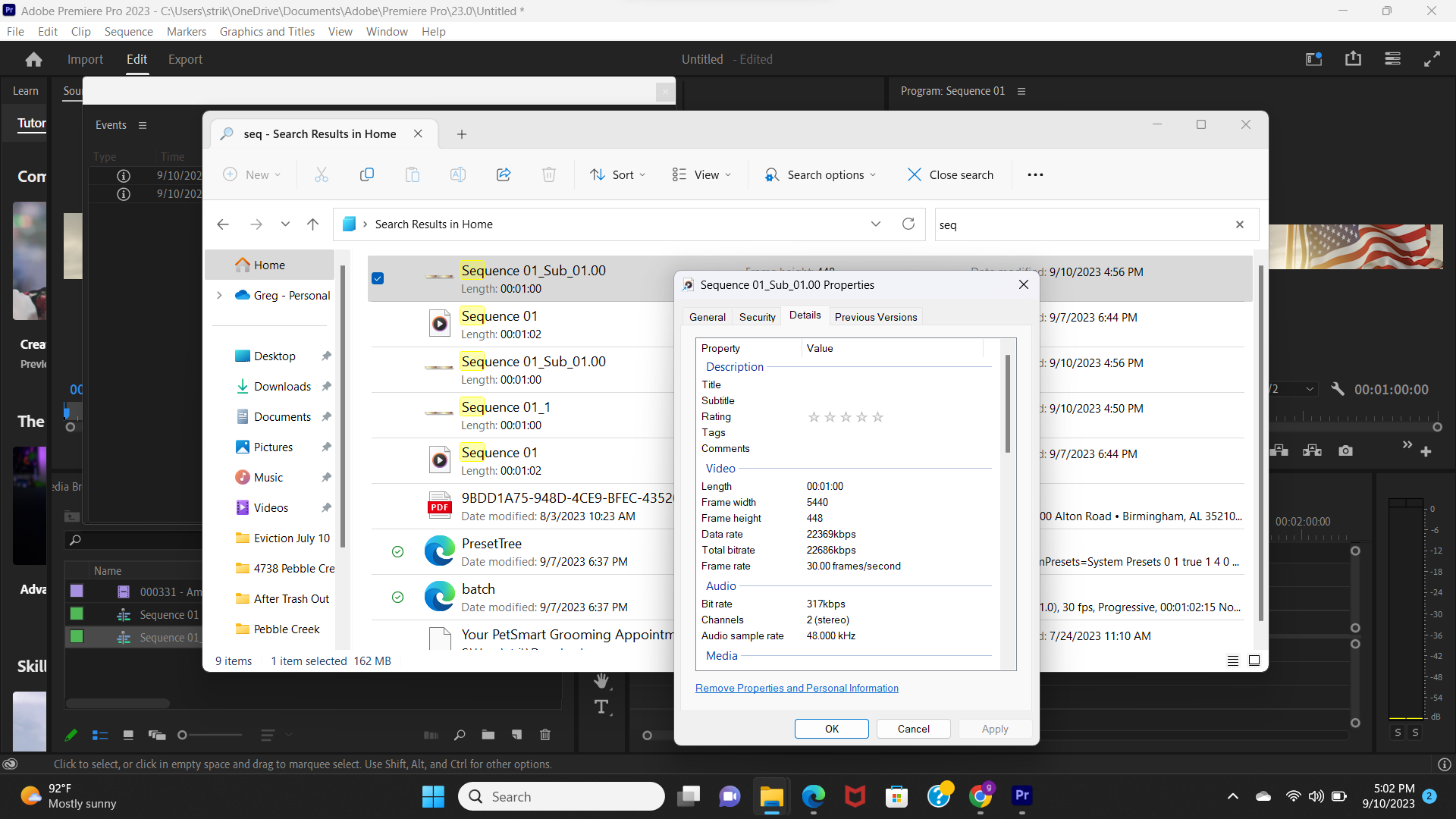Open Find in the Project panel
Viewport: 1456px width, 819px height.
pos(459,734)
